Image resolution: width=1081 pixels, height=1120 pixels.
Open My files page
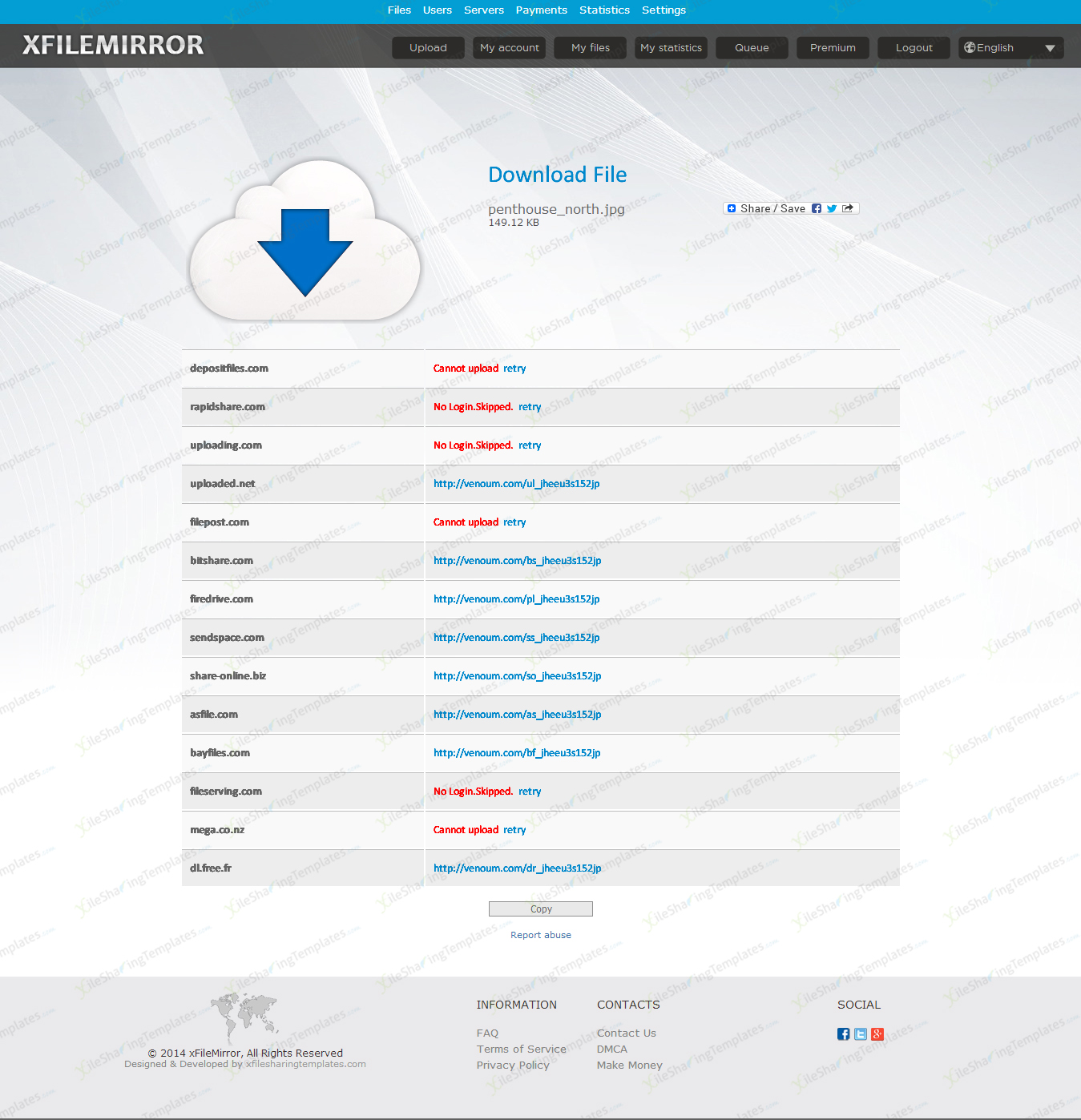[x=591, y=48]
